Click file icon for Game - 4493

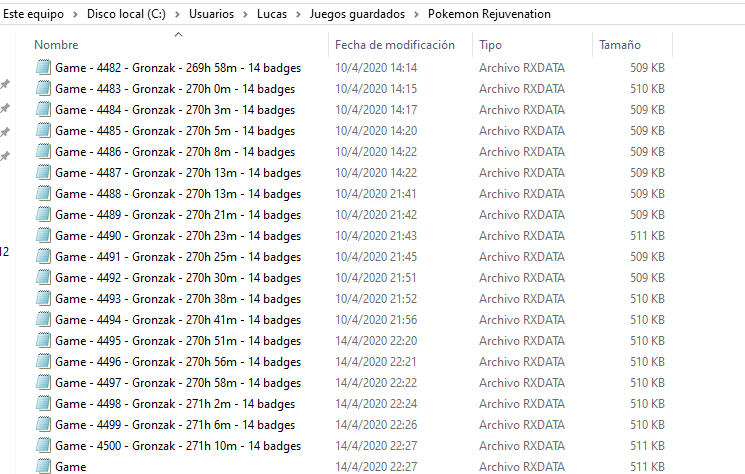(43, 298)
